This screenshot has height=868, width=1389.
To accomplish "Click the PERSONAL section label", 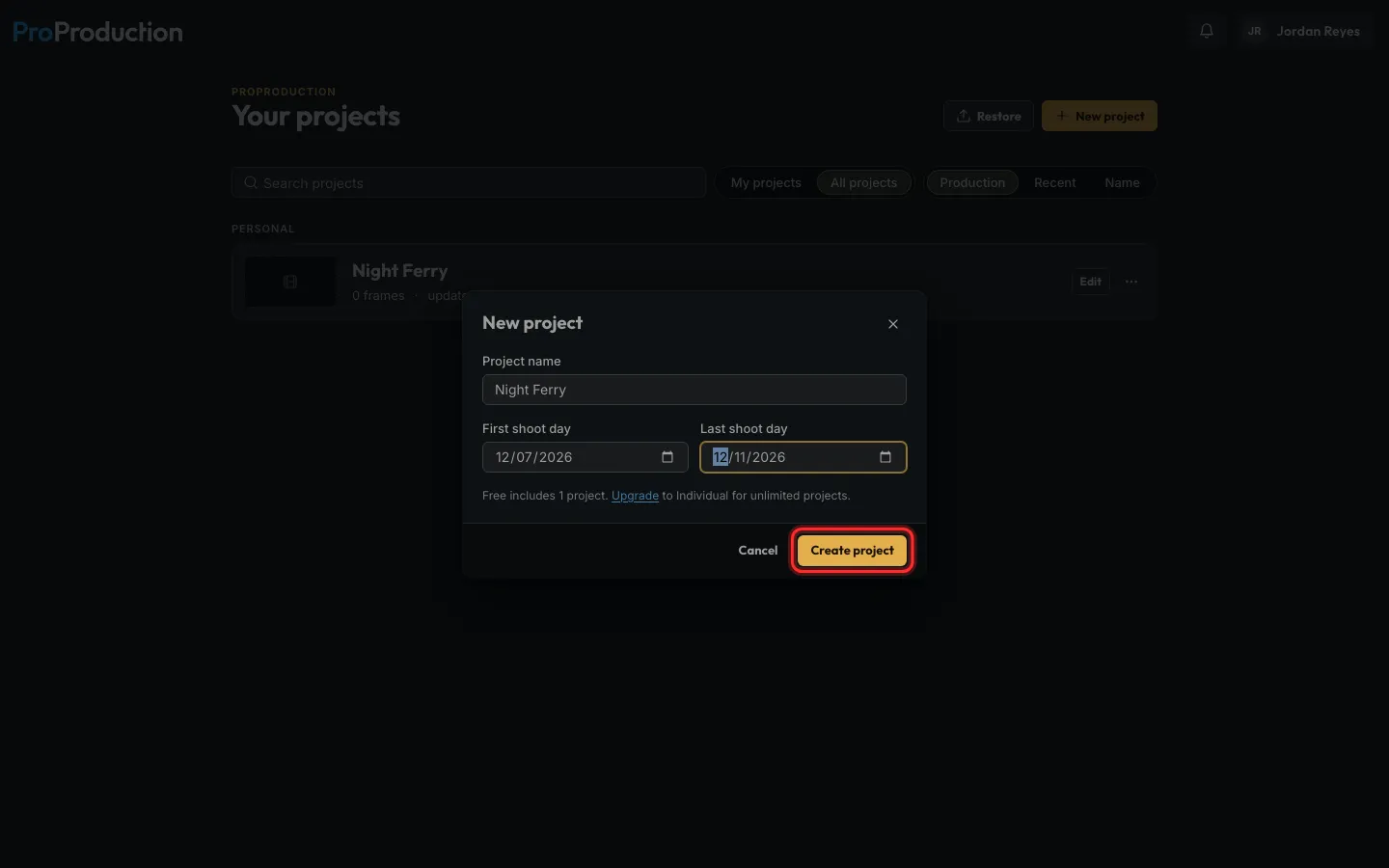I will 263,229.
